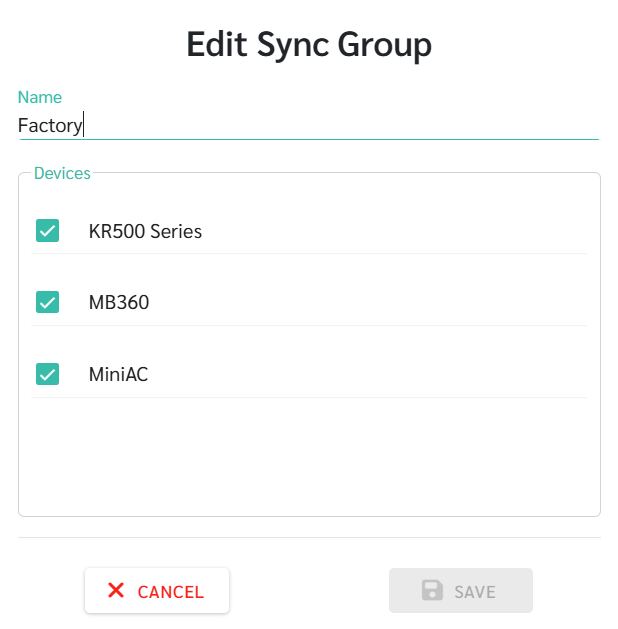618x629 pixels.
Task: Click the red X icon on Cancel
Action: [116, 590]
